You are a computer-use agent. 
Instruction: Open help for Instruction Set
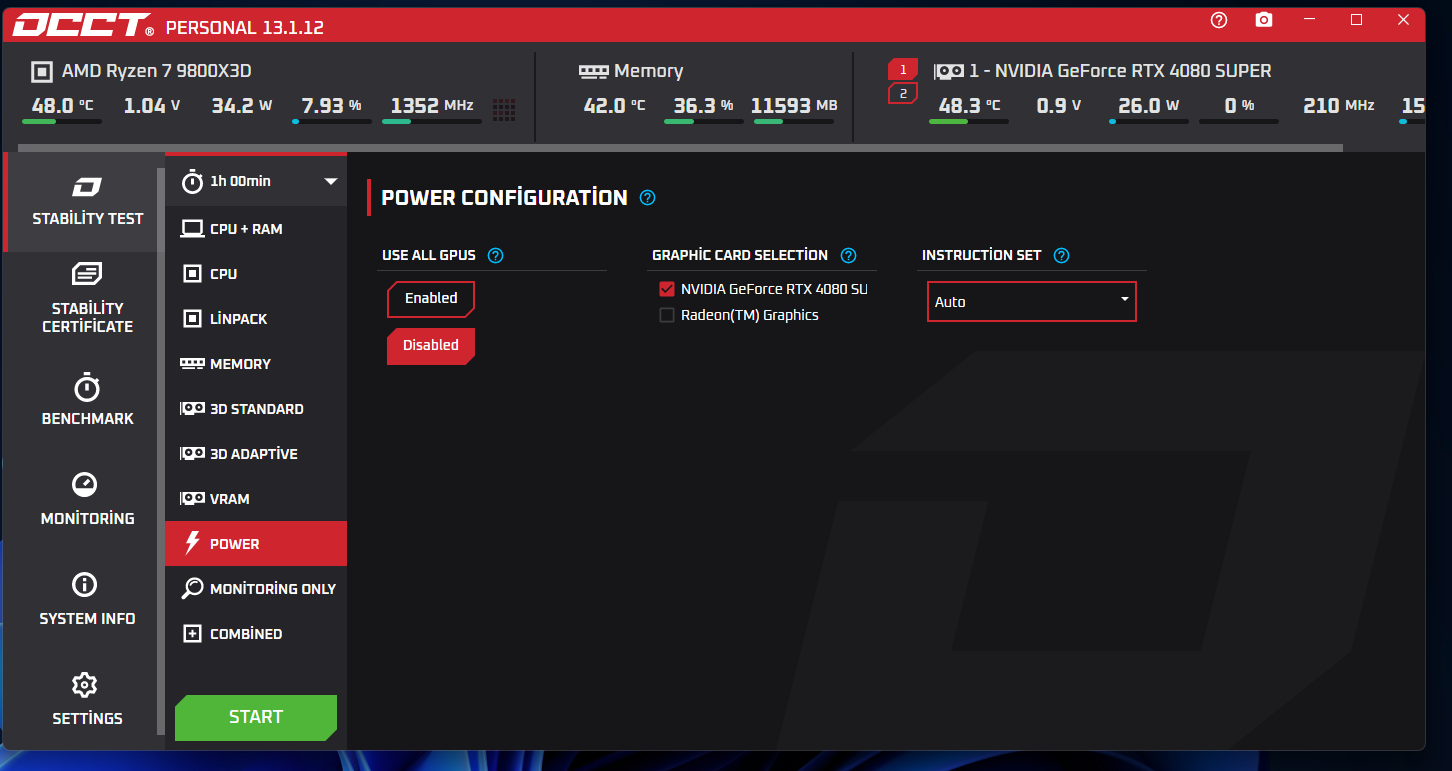[x=1062, y=255]
